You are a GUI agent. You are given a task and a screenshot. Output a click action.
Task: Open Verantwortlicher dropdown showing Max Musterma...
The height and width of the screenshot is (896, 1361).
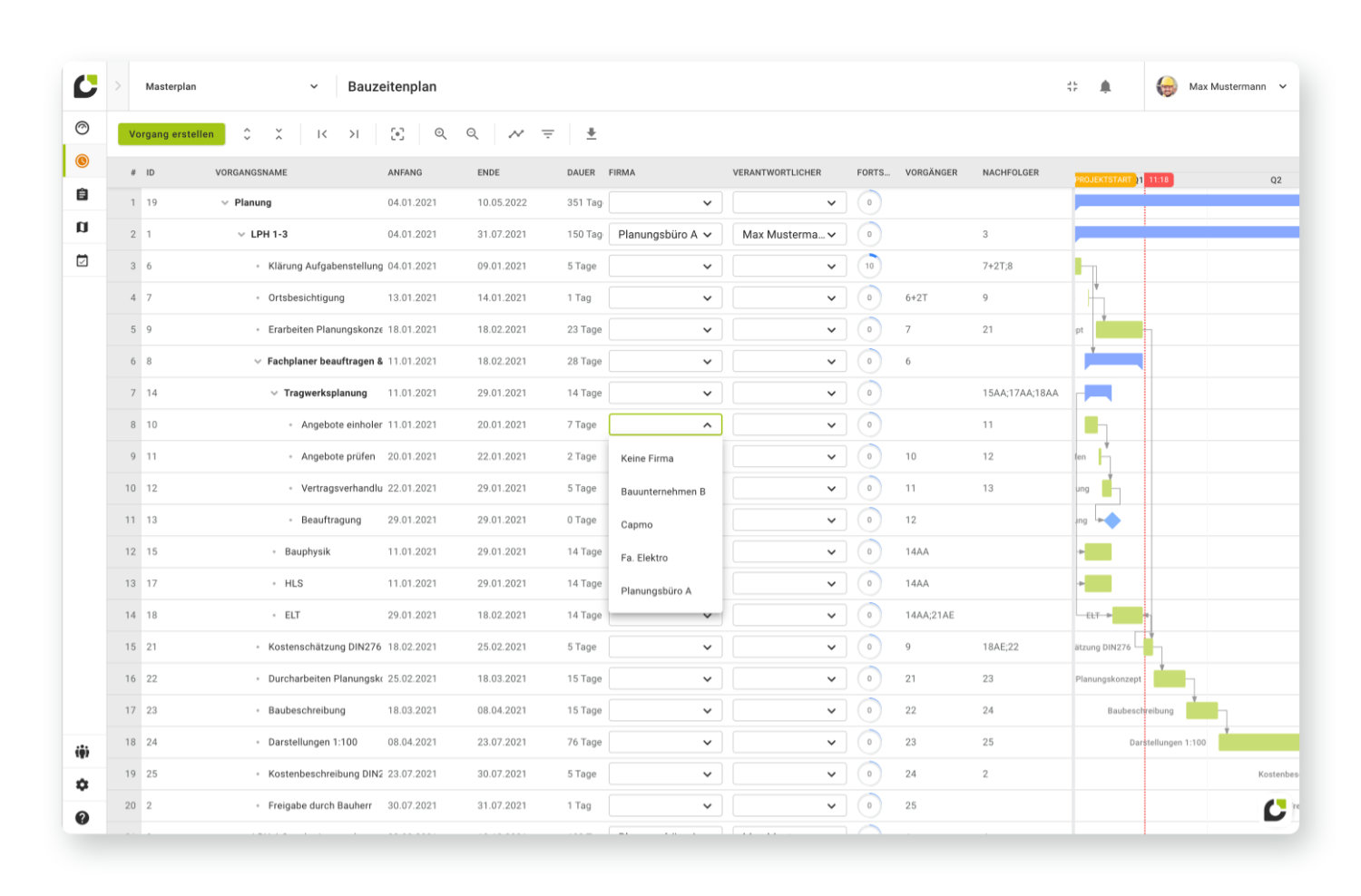(788, 235)
